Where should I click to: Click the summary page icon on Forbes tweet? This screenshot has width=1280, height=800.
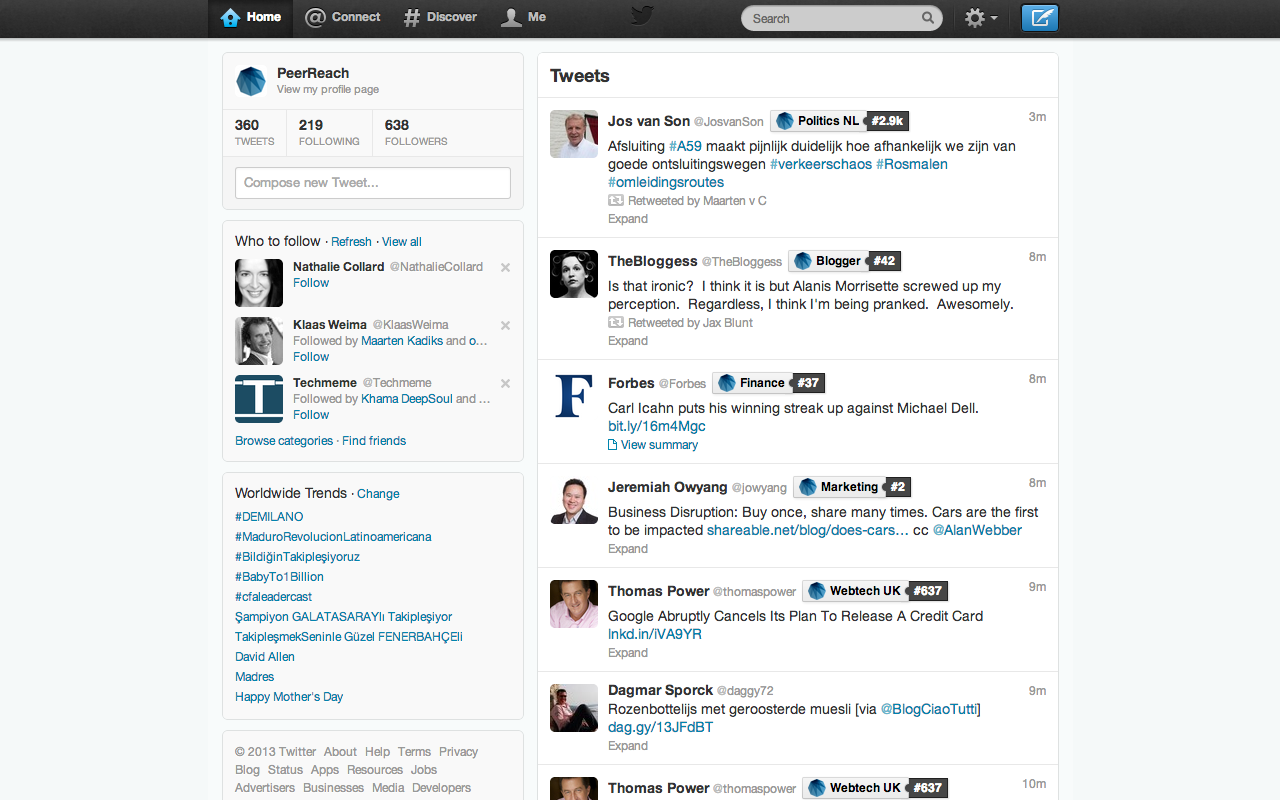(x=613, y=445)
